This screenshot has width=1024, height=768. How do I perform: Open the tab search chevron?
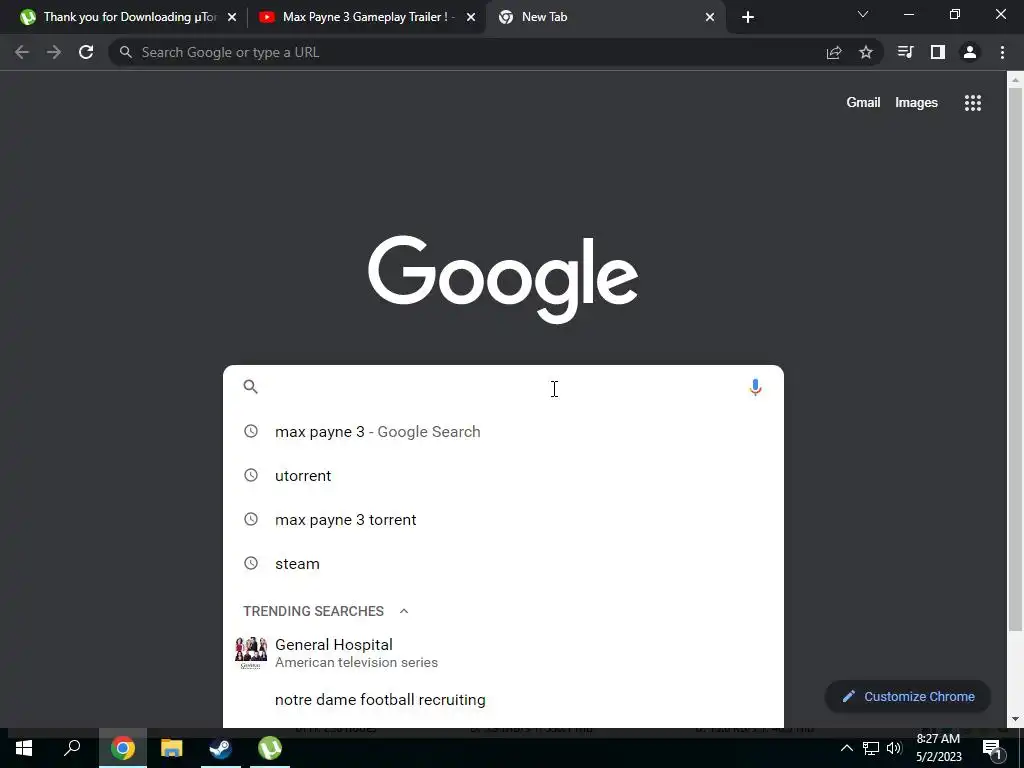click(x=863, y=14)
